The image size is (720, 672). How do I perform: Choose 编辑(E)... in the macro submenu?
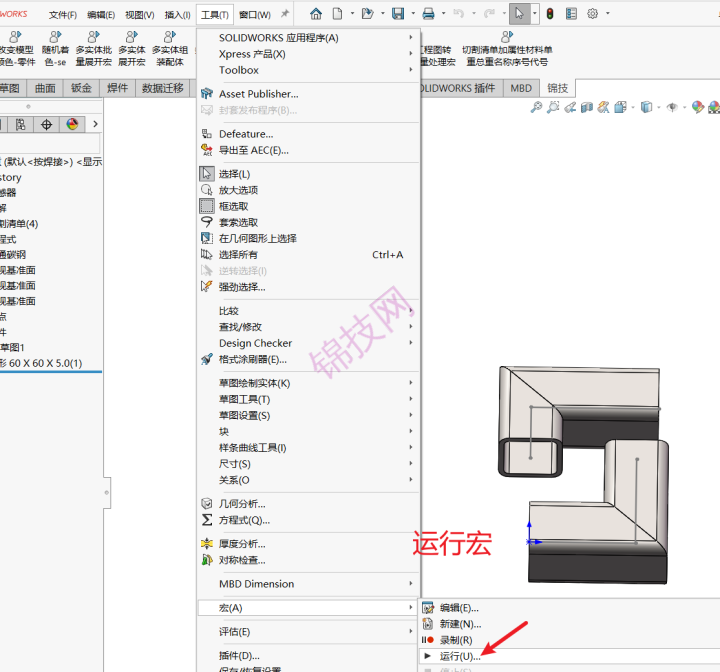point(569,608)
